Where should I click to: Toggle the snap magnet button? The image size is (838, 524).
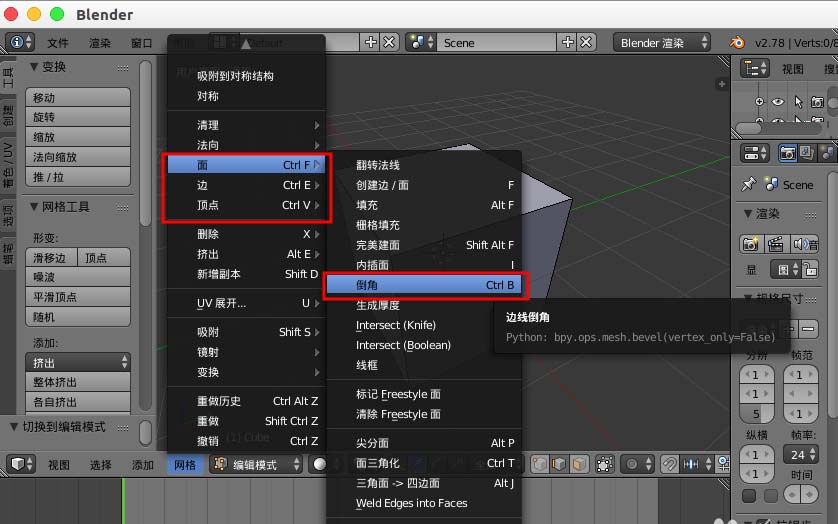[669, 464]
